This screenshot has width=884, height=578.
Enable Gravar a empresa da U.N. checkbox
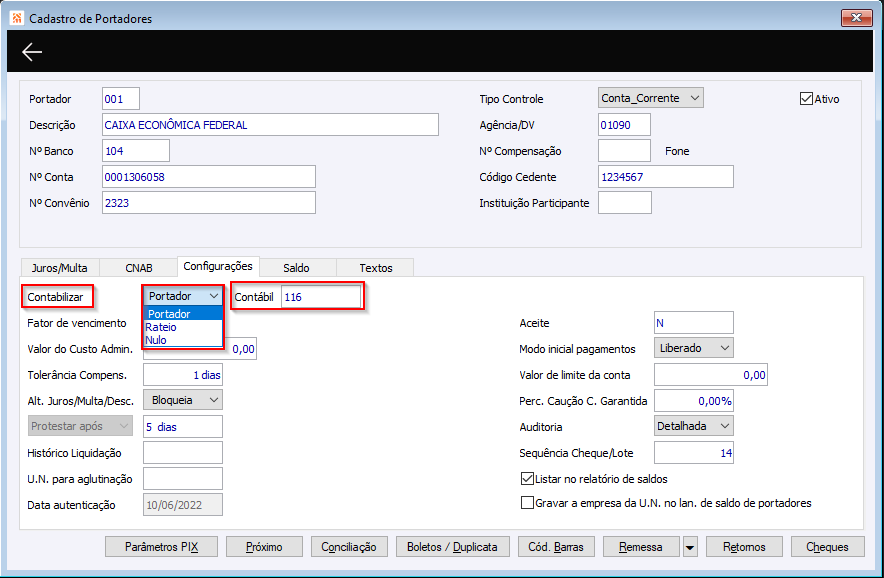527,502
